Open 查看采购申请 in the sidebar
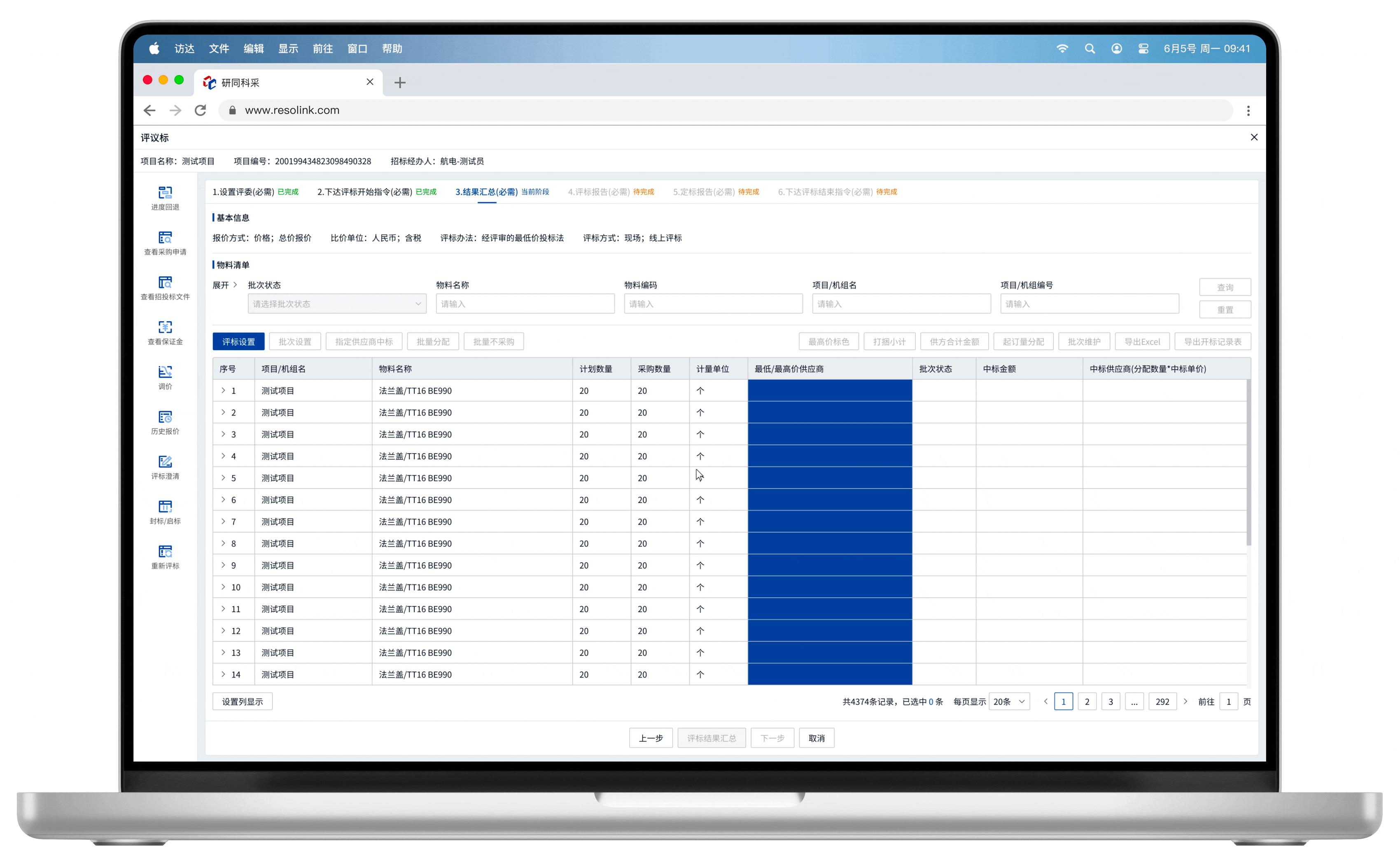The height and width of the screenshot is (865, 1400). [x=165, y=243]
